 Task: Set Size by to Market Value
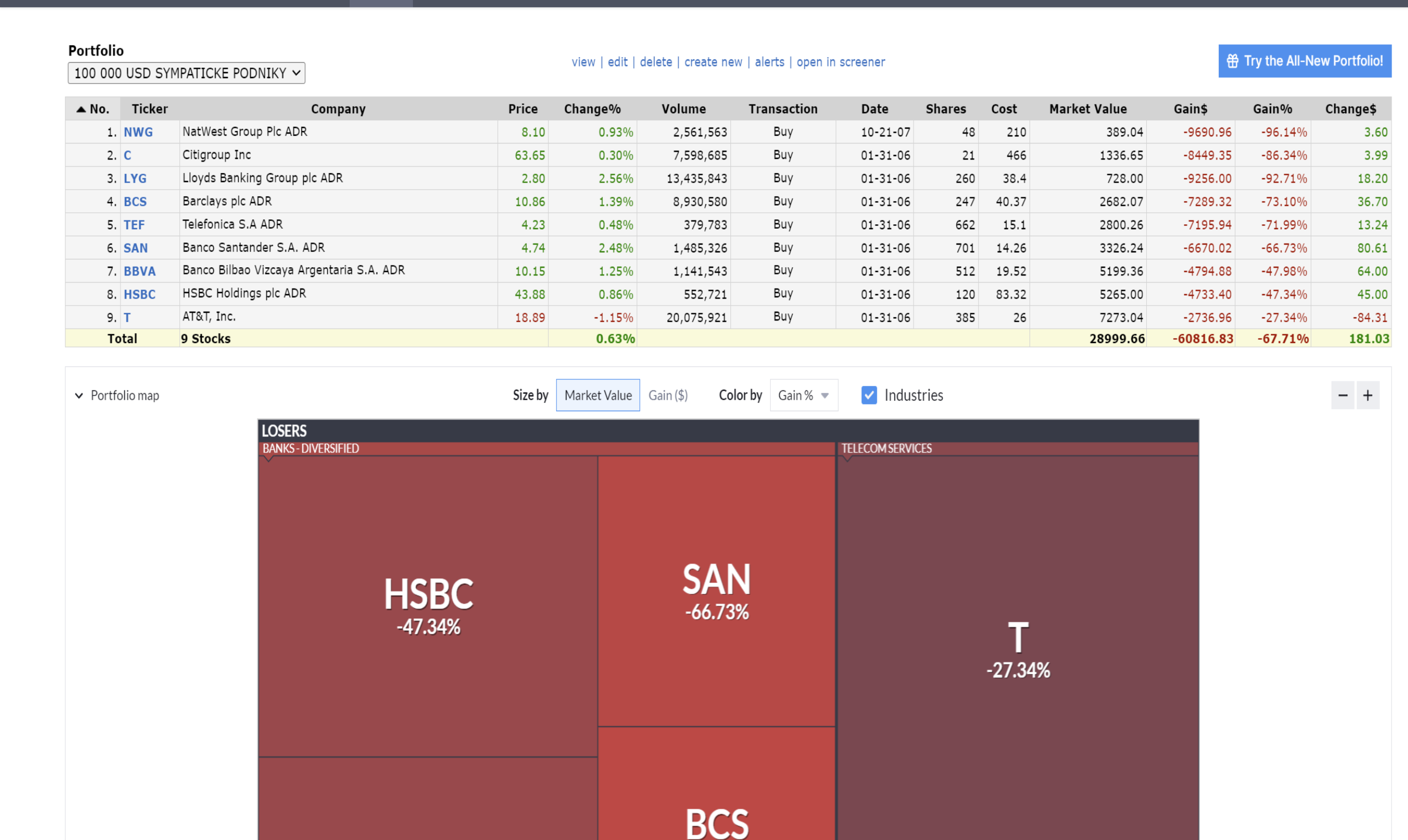click(x=597, y=395)
